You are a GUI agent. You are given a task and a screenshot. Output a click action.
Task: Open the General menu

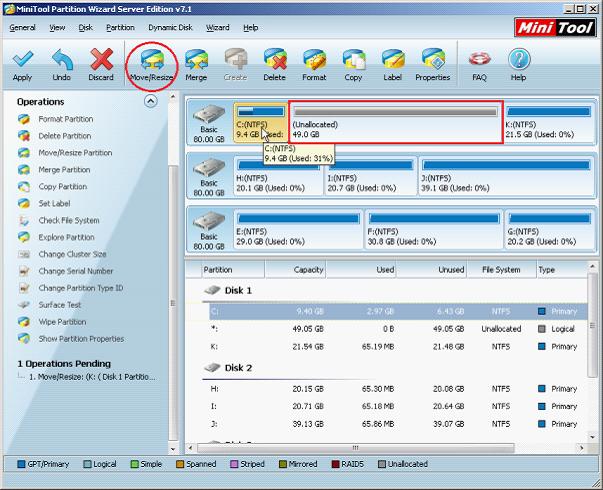pos(22,28)
